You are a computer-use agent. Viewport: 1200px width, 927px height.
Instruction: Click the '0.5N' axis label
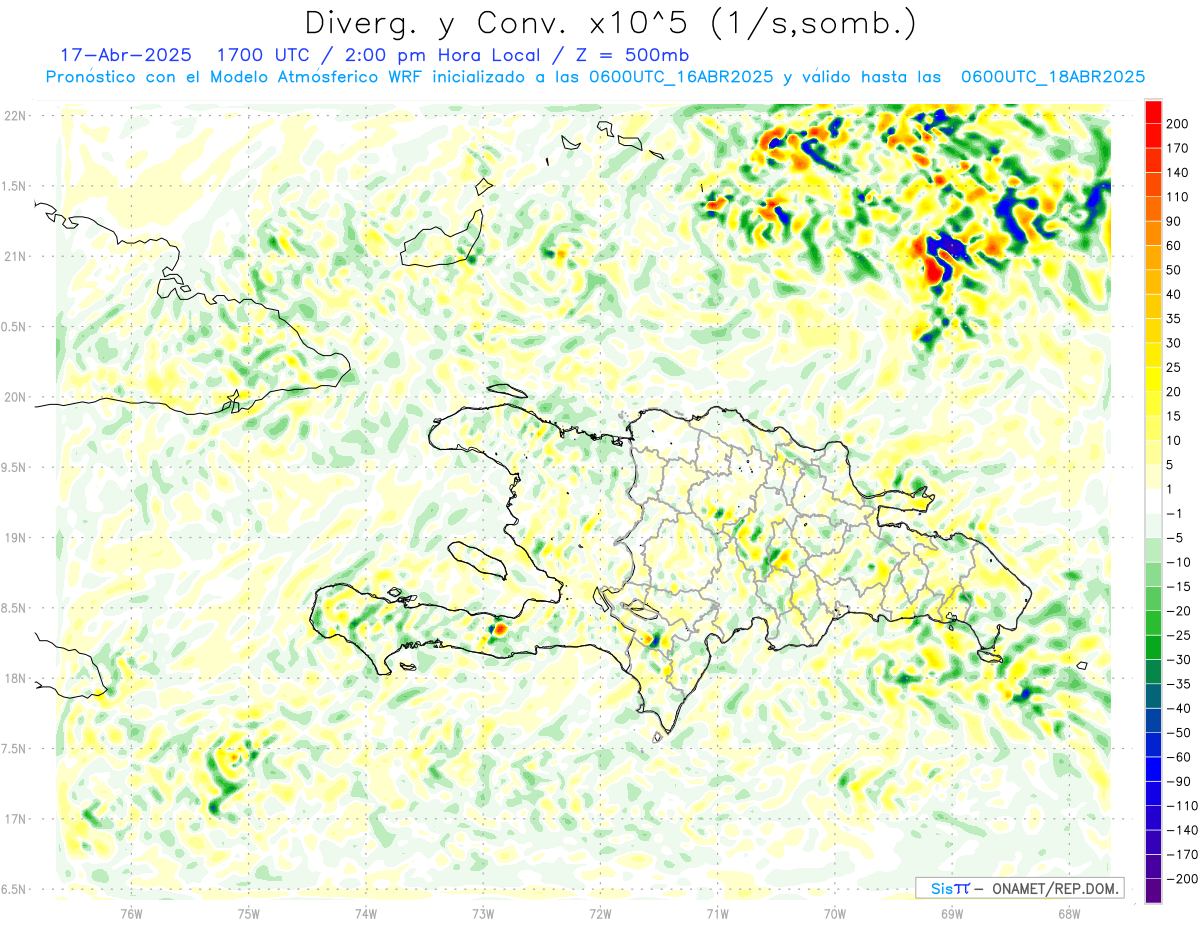14,327
